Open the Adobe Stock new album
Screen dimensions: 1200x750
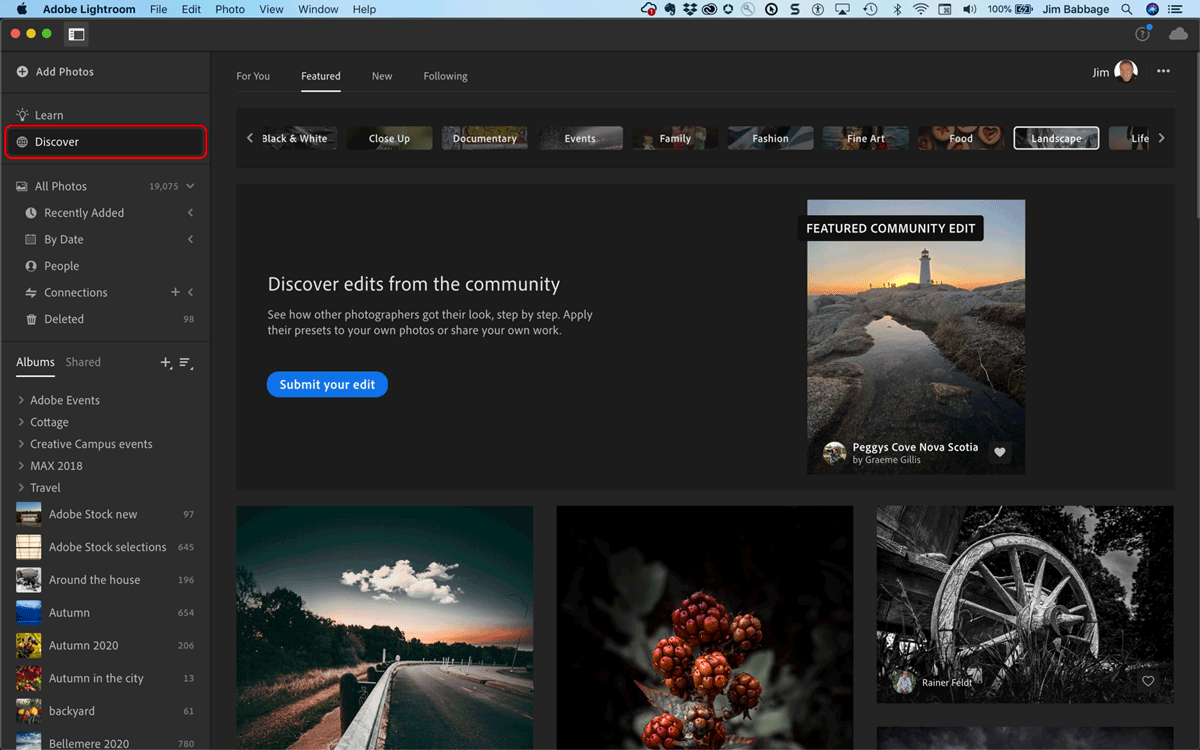[105, 514]
